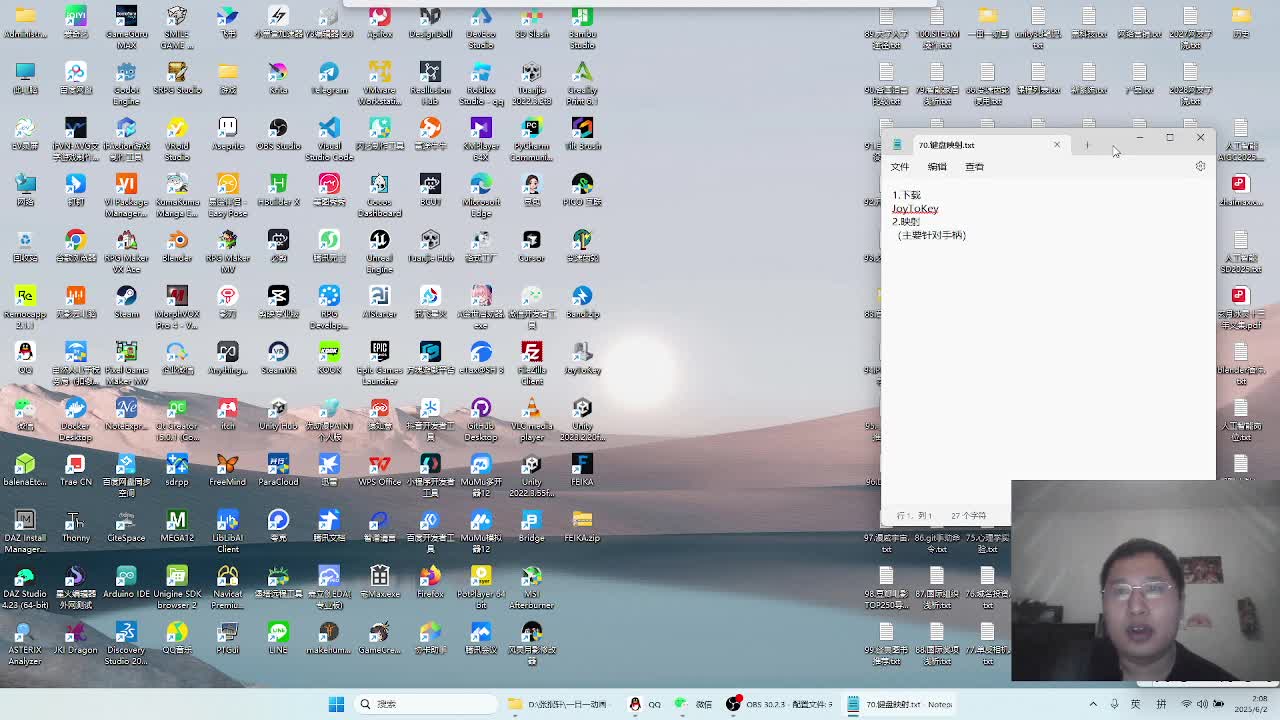
Task: Open the RPG Maker MV desktop icon
Action: pyautogui.click(x=228, y=251)
